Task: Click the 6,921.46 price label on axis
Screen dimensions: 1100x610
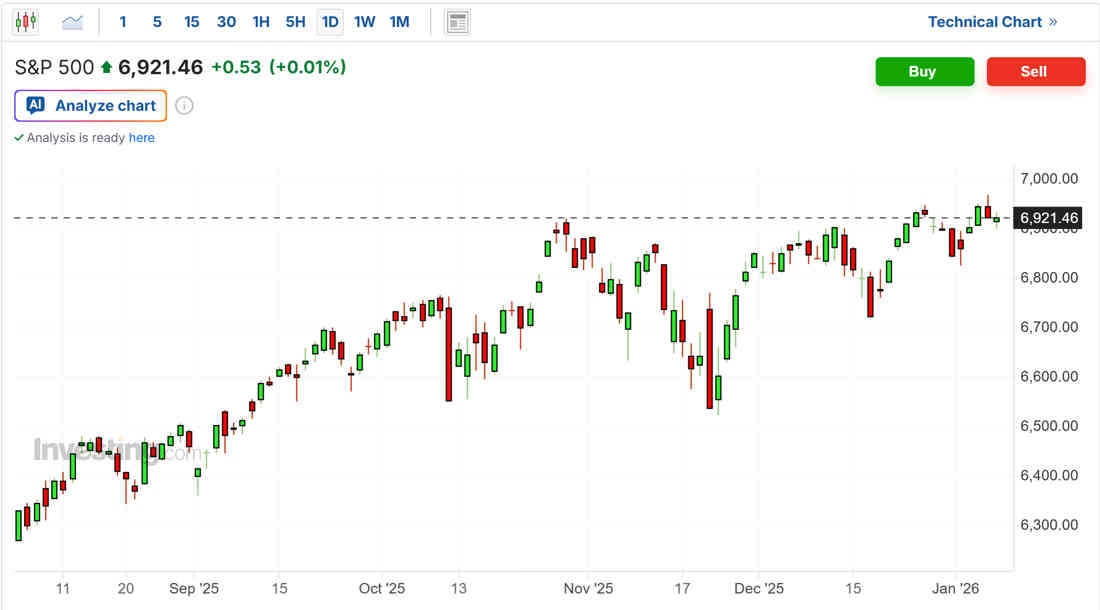Action: point(1049,218)
